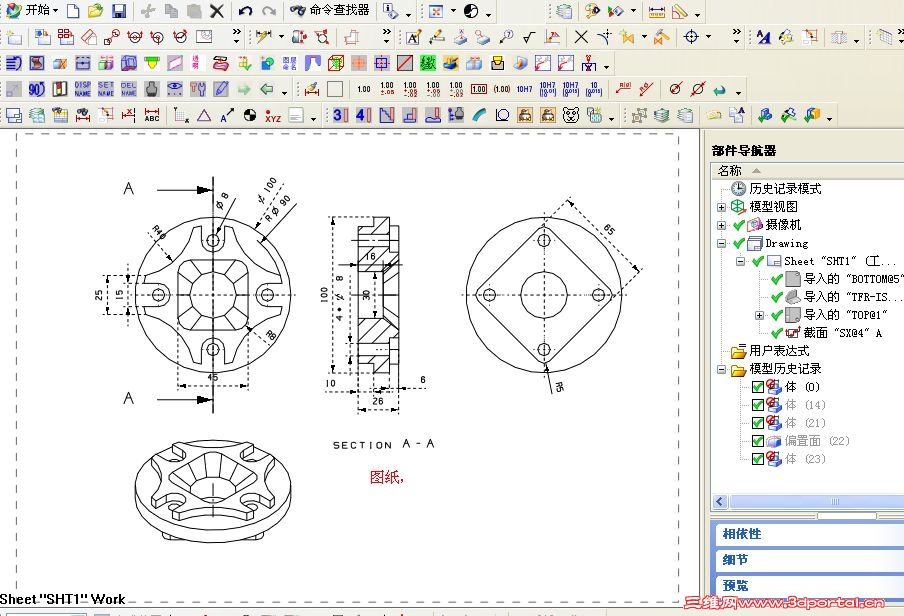Toggle checkbox for 偏置面 (22)
The height and width of the screenshot is (616, 904).
758,441
